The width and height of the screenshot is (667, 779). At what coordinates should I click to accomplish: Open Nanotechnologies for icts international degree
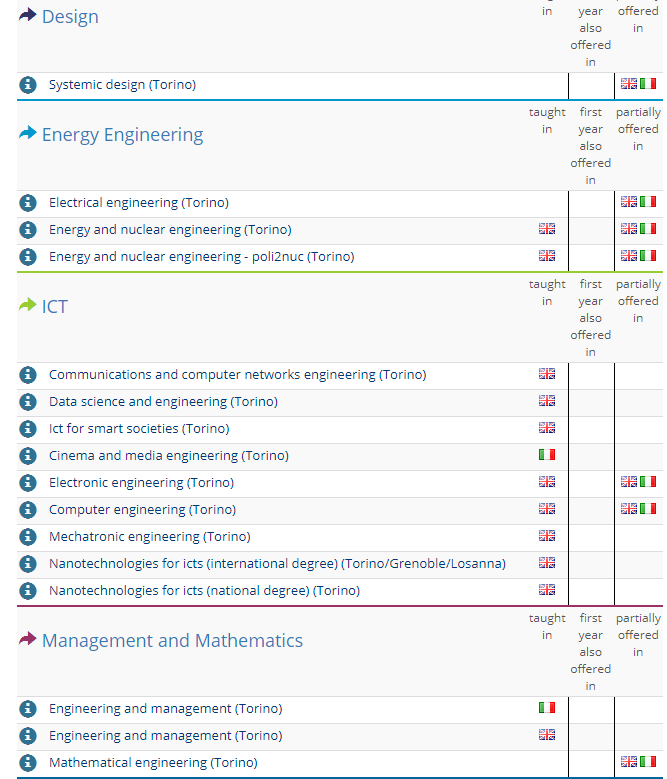pos(277,564)
